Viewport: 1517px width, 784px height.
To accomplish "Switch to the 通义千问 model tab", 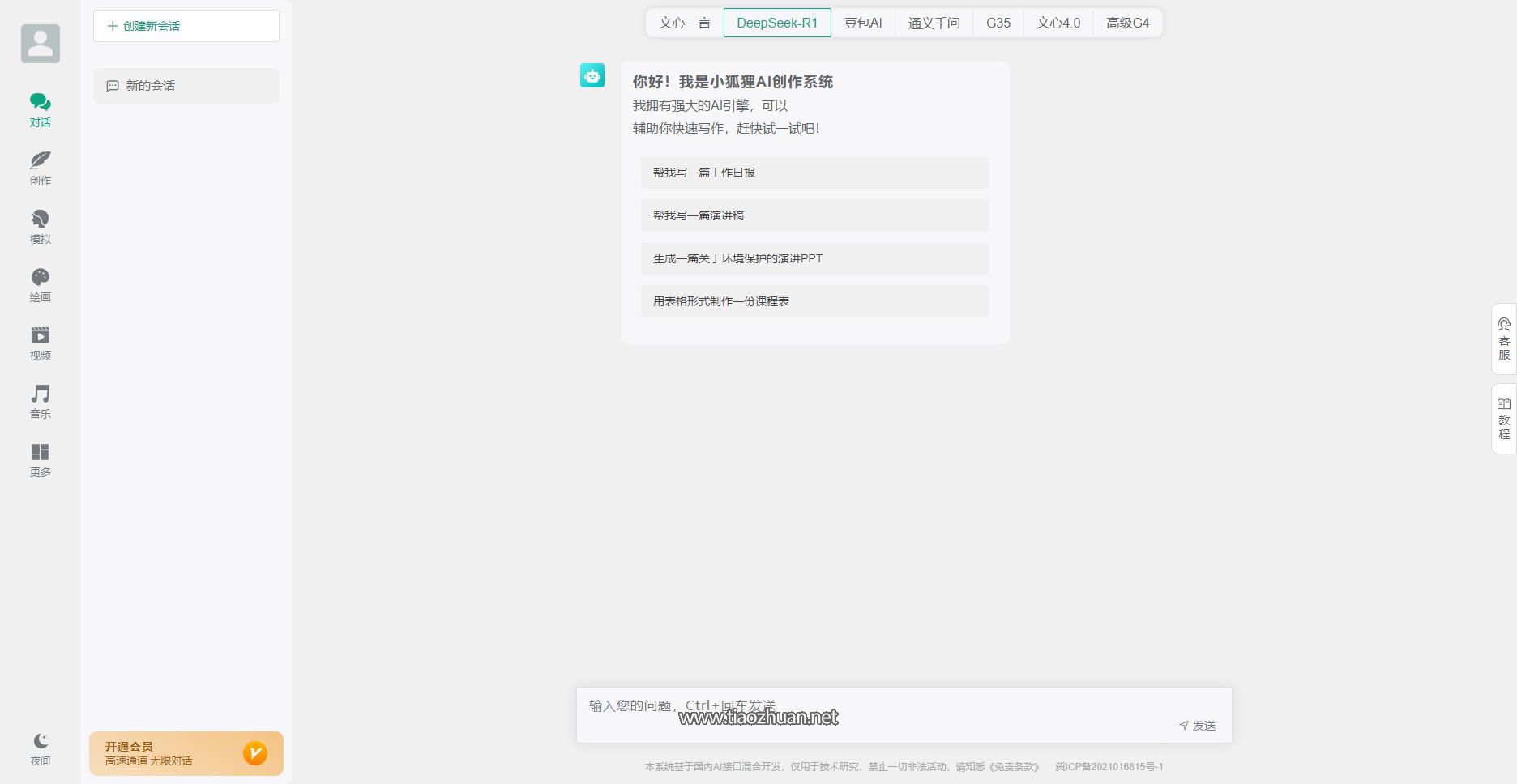I will [x=934, y=23].
